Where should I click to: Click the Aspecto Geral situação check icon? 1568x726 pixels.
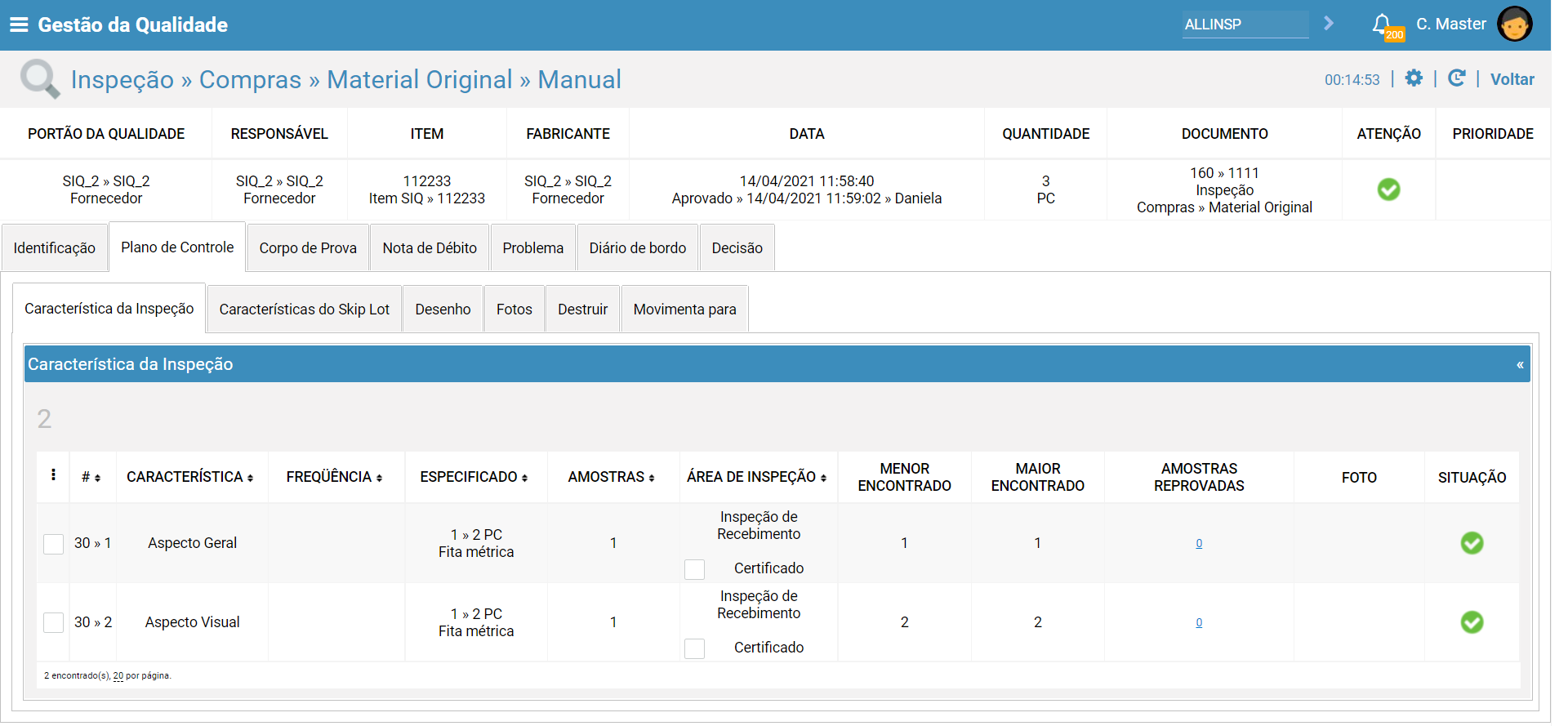tap(1472, 543)
